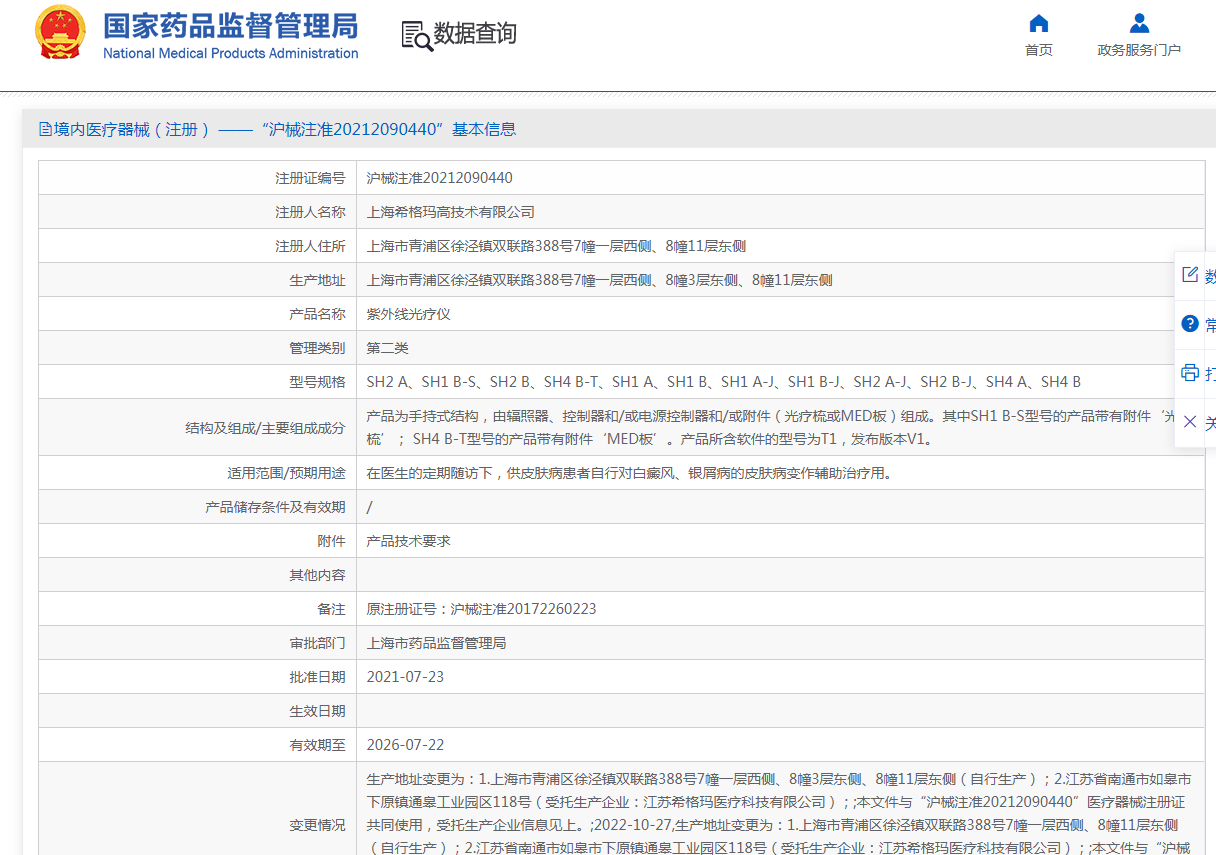
Task: Select 第二类 value
Action: pos(388,348)
